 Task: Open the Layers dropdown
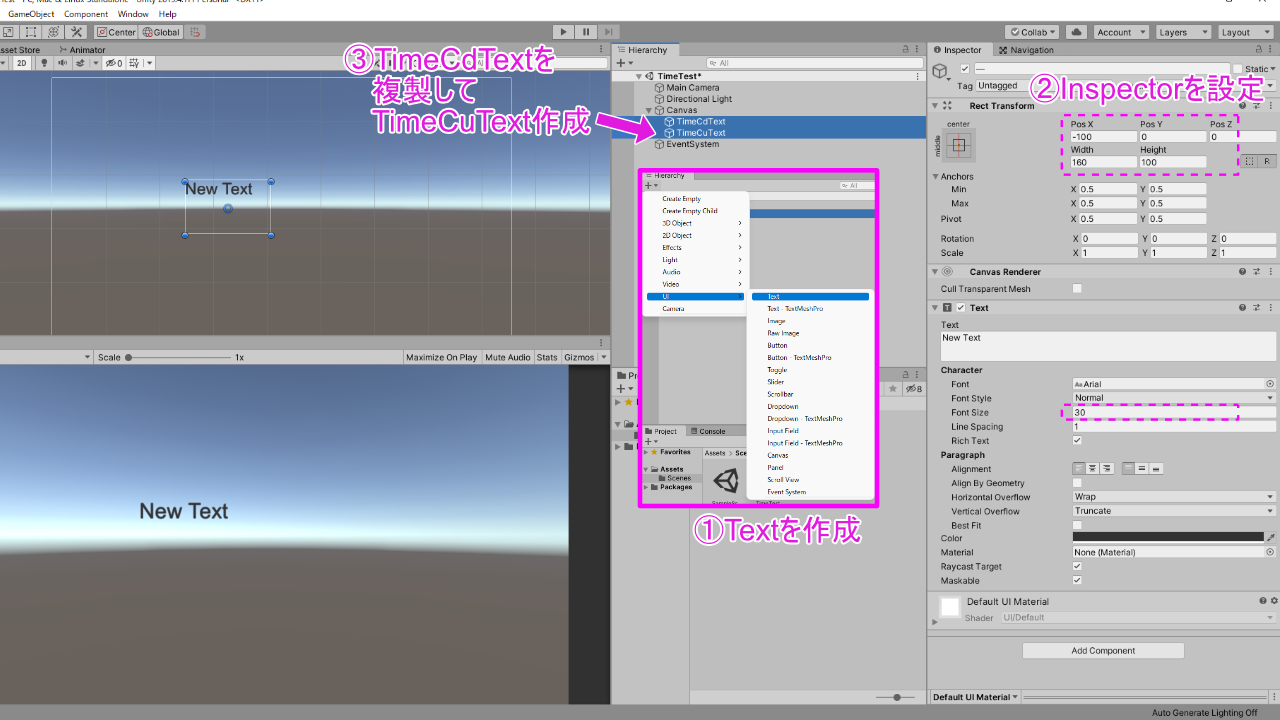[1182, 32]
